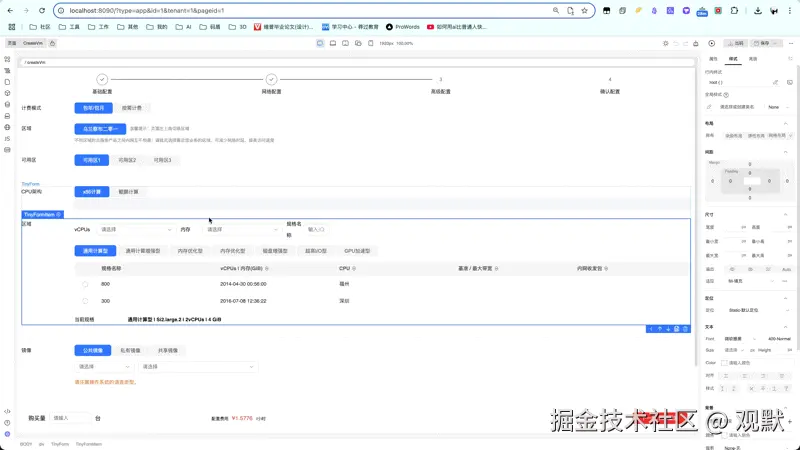Collapse the 文本 section chevron

tap(786, 327)
